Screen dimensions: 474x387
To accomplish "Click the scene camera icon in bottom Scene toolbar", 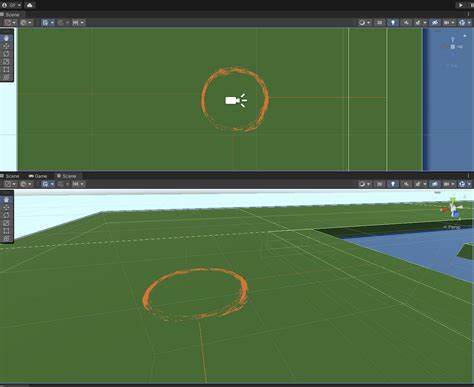I will pyautogui.click(x=447, y=184).
